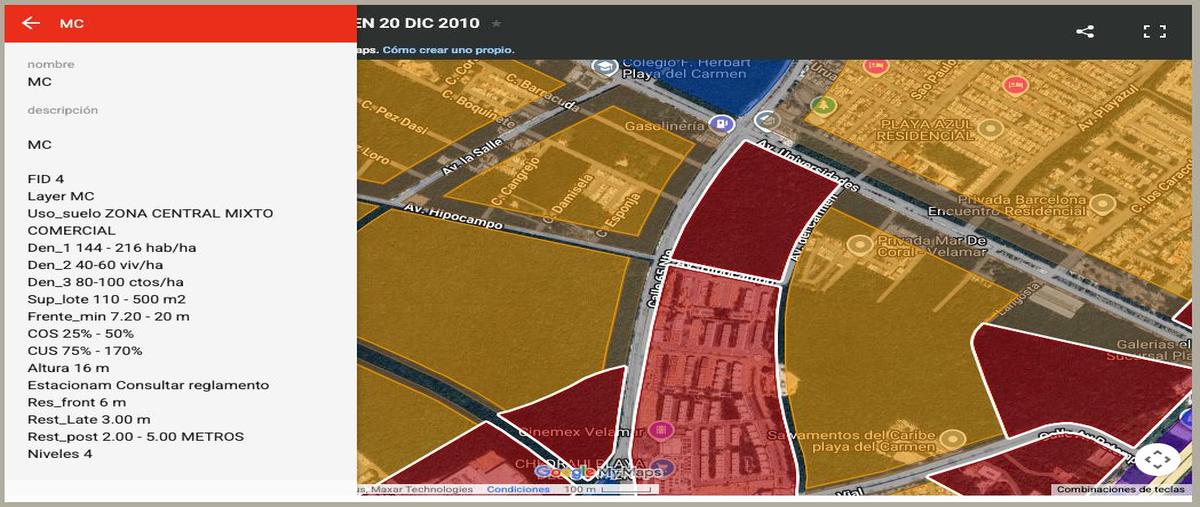Click the Salvamentos del Caribe marker
The height and width of the screenshot is (507, 1200).
click(953, 438)
